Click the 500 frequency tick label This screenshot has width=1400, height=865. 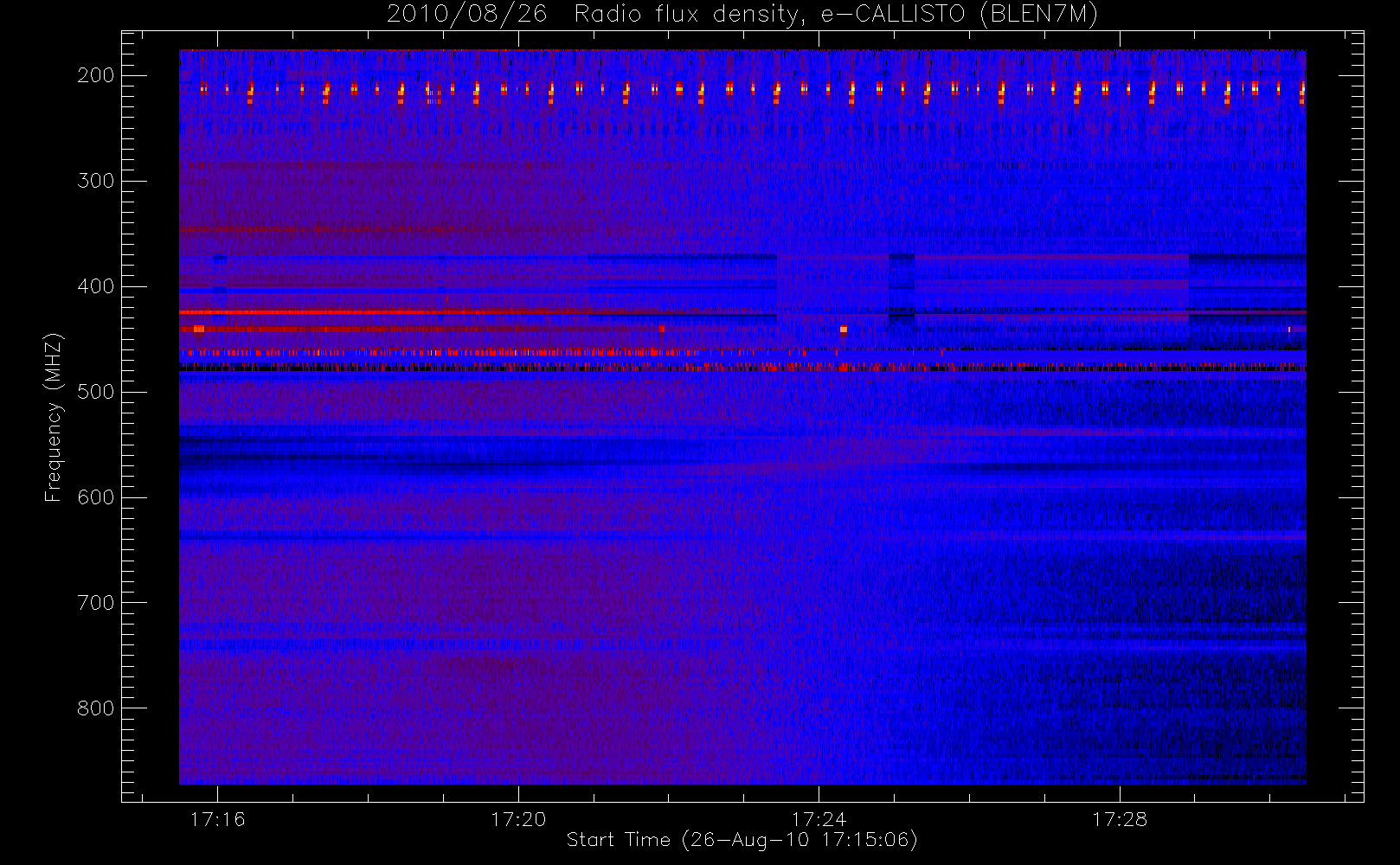(95, 392)
